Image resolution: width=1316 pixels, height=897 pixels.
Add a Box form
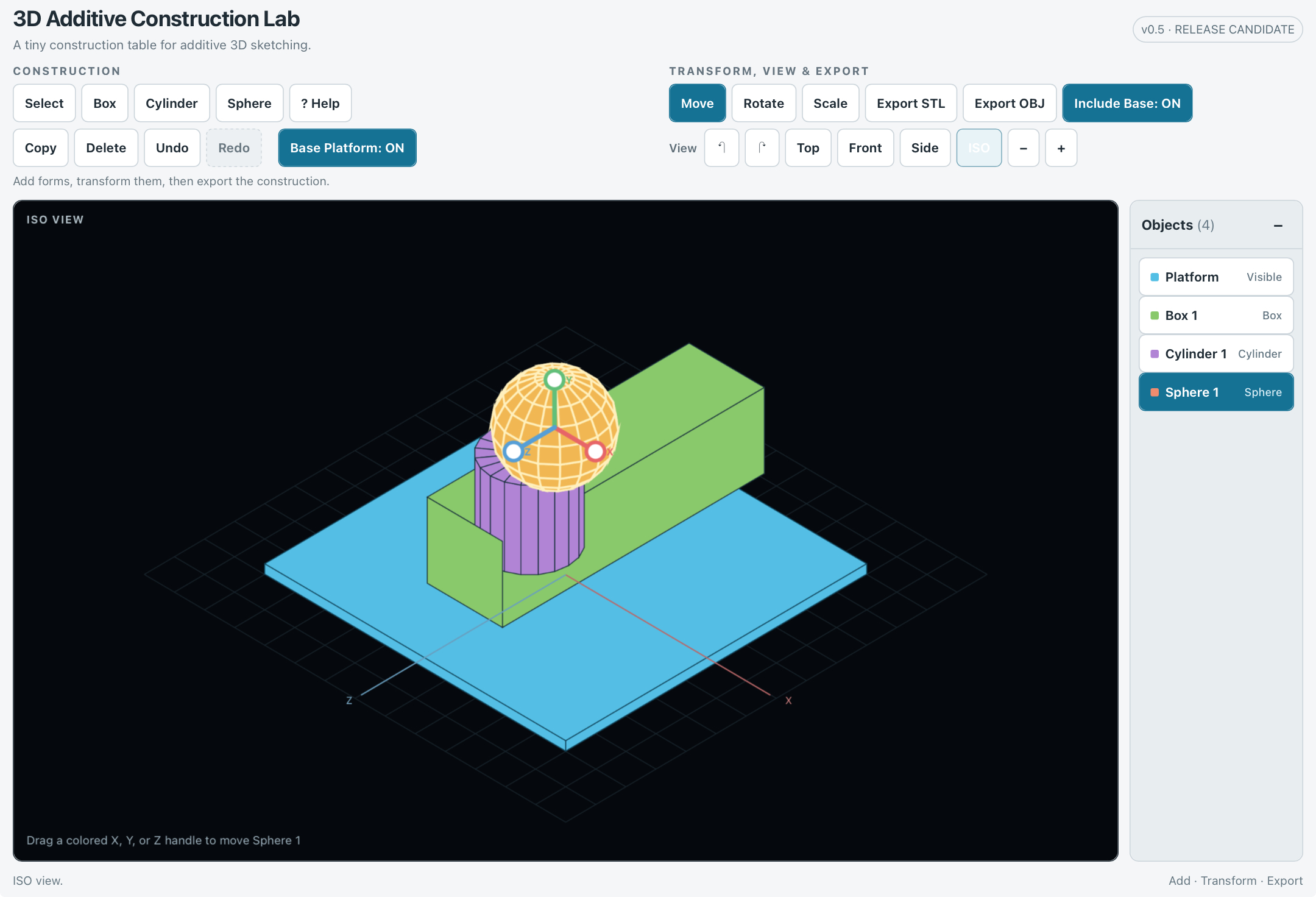tap(105, 104)
